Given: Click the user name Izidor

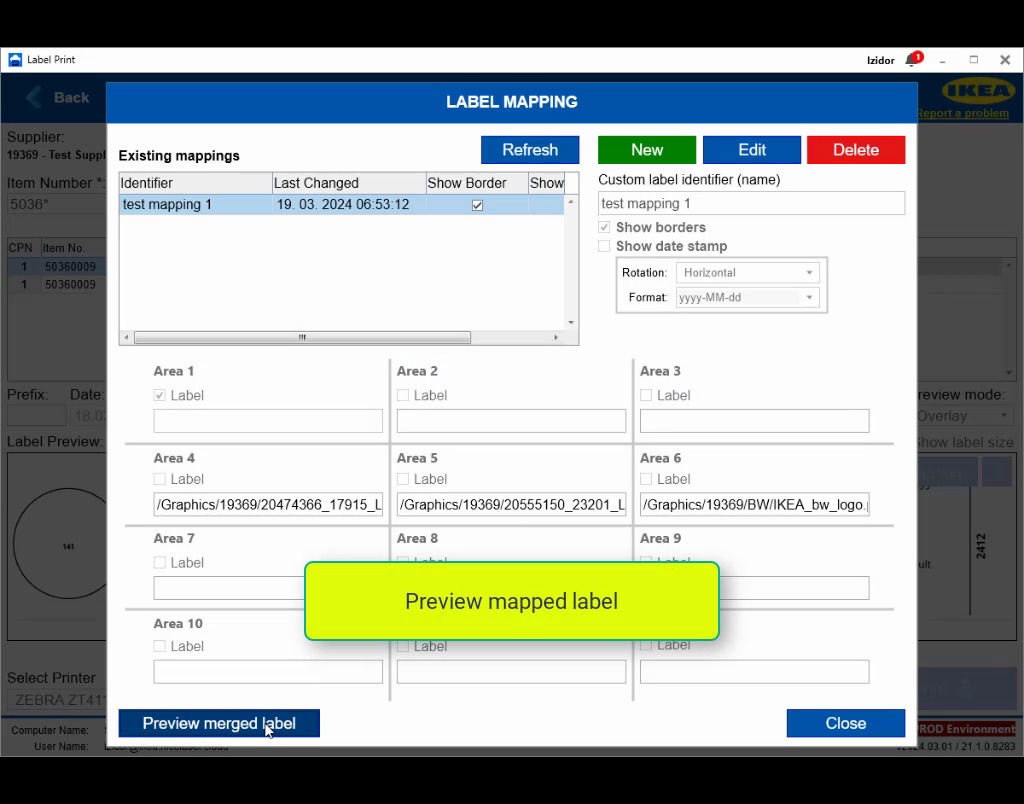Looking at the screenshot, I should 880,60.
